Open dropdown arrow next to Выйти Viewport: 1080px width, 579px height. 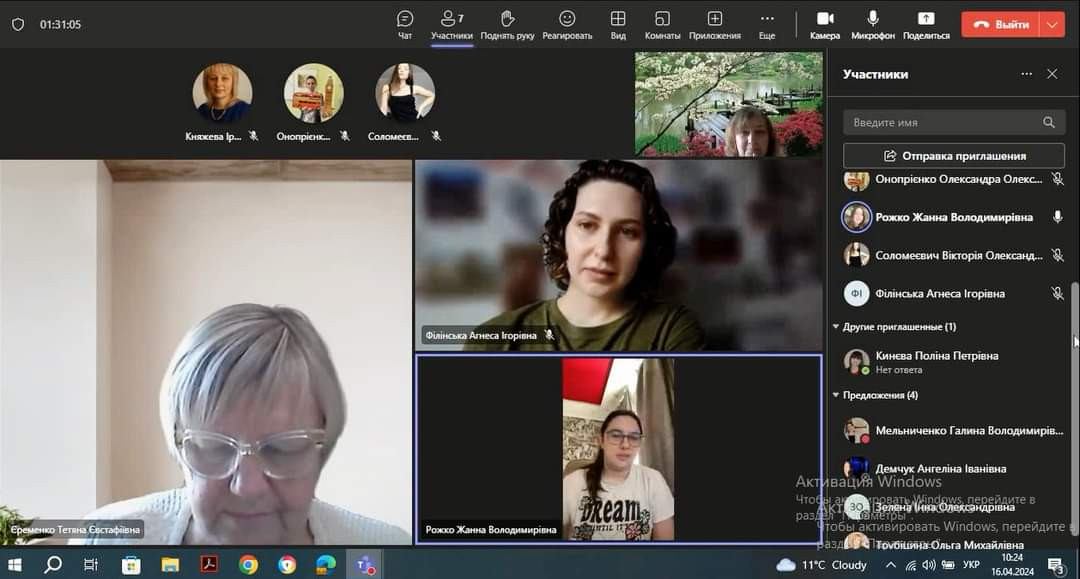[x=1052, y=24]
